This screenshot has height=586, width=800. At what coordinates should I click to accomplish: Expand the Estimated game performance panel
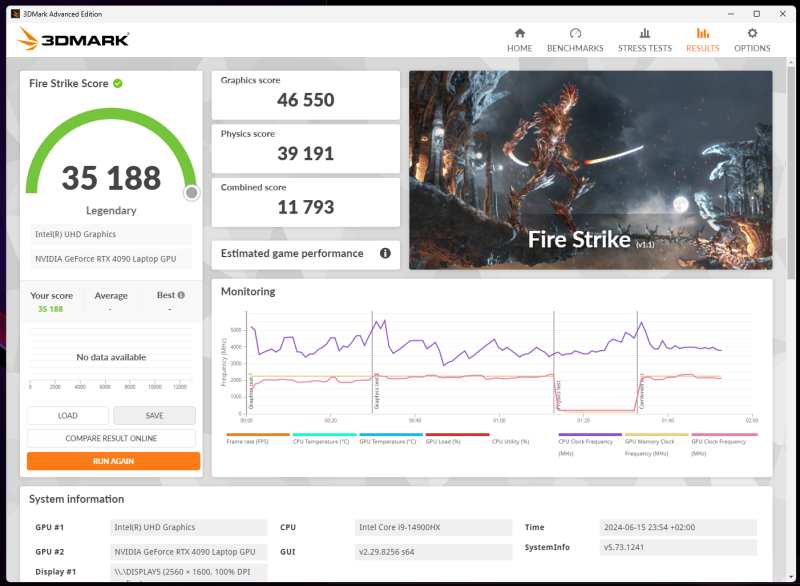tap(306, 253)
